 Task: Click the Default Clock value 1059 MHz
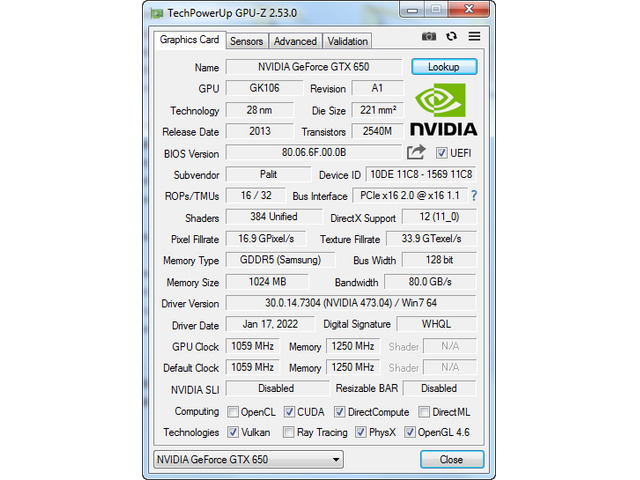point(253,367)
